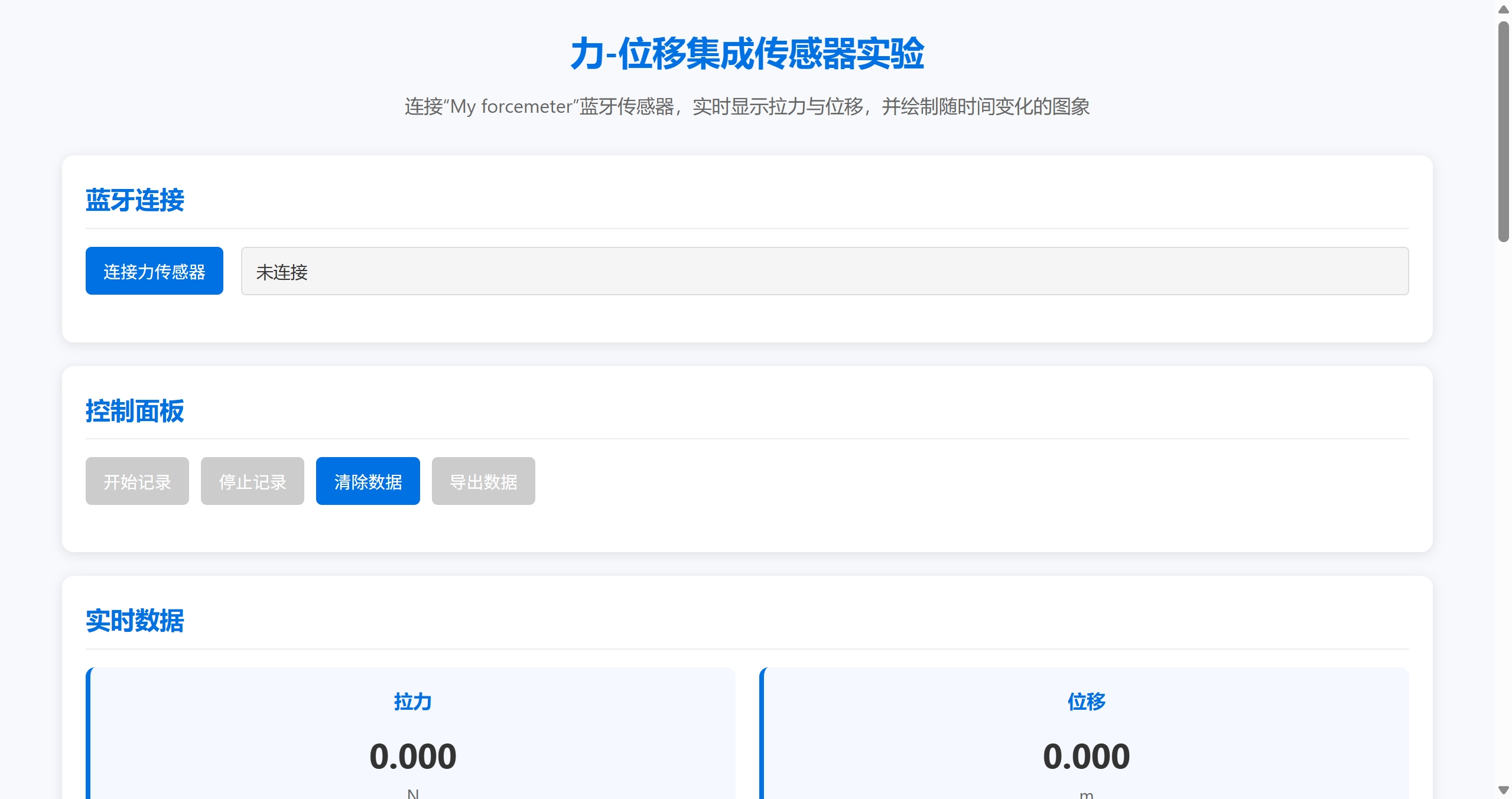Click the 开始记录 button
Image resolution: width=1512 pixels, height=799 pixels.
(136, 481)
